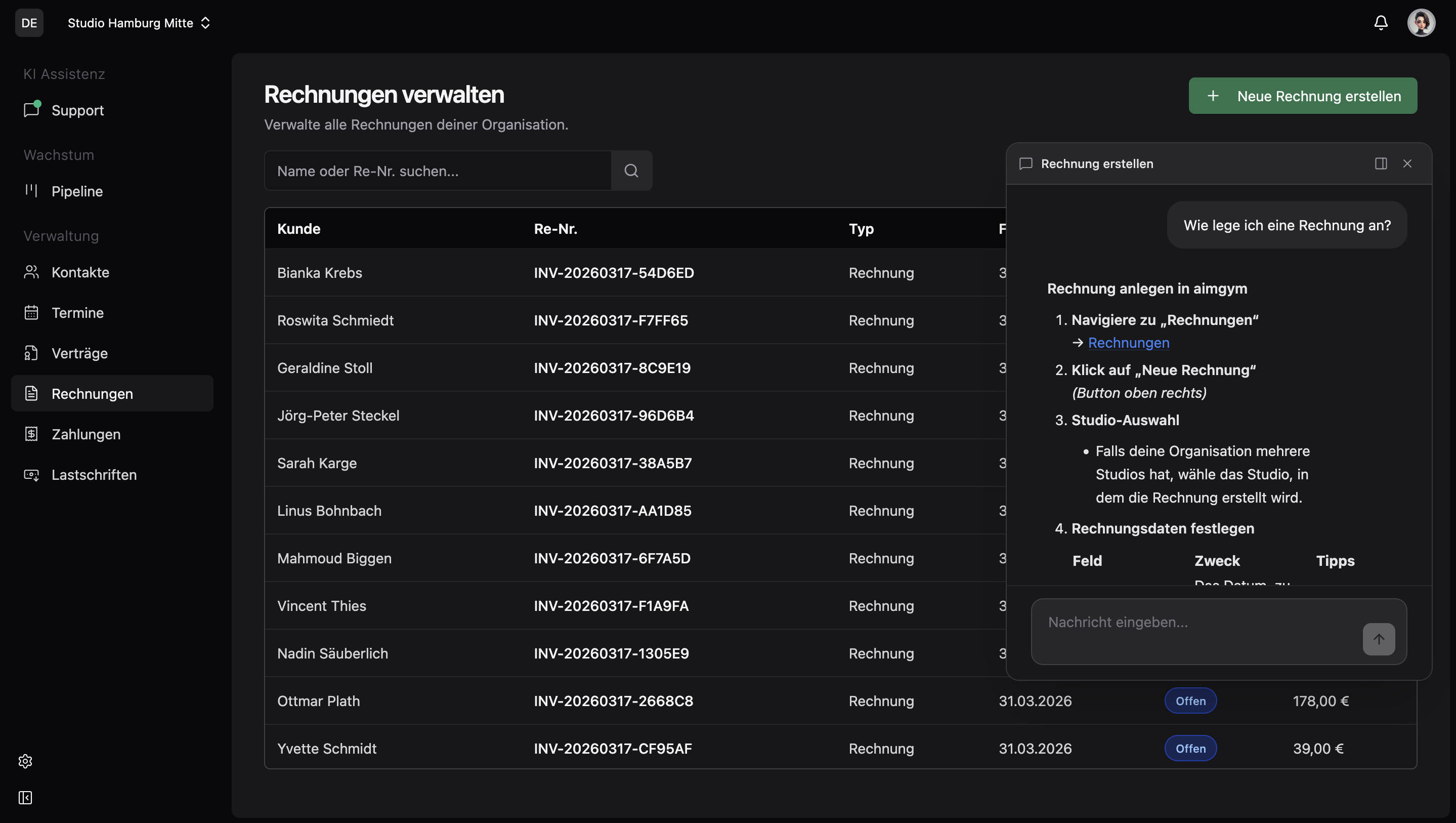Click the Offen badge for Yvette Schmidt
1456x823 pixels.
pos(1190,748)
